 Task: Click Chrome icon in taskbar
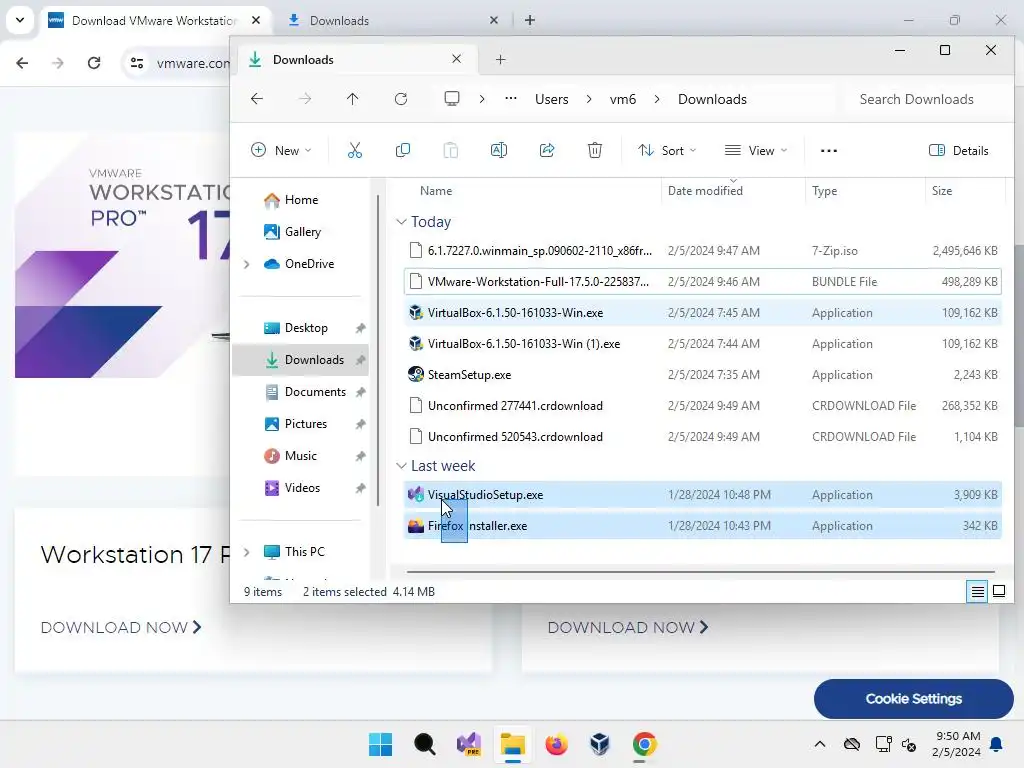[x=645, y=744]
